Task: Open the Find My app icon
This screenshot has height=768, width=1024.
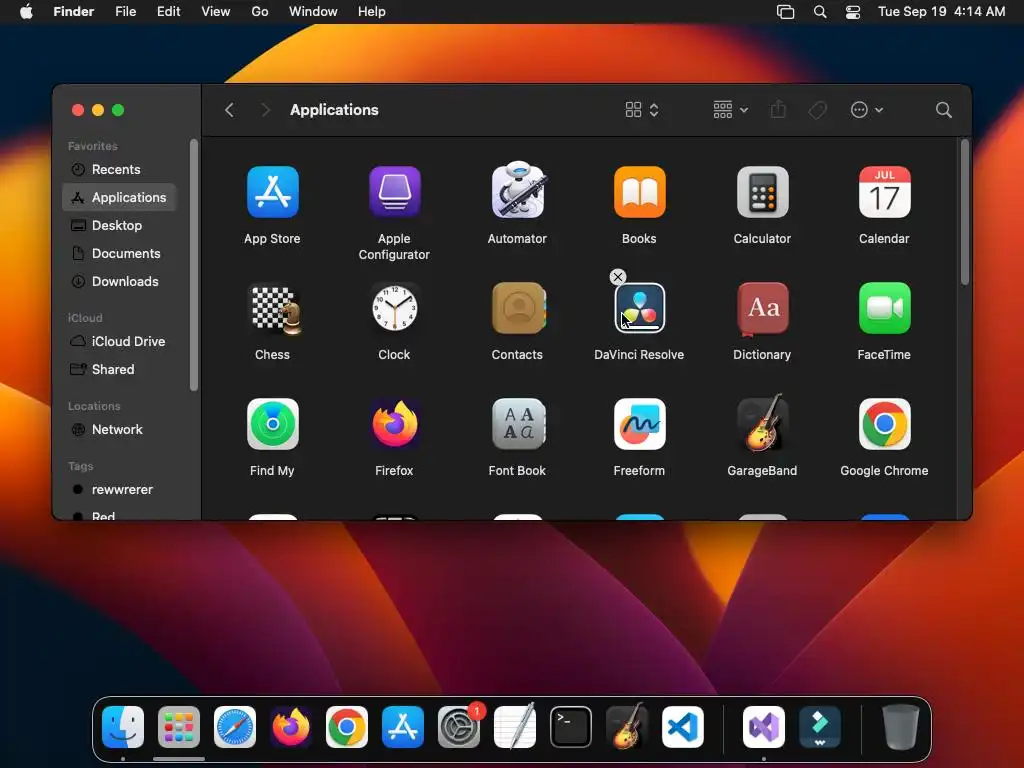Action: (x=272, y=424)
